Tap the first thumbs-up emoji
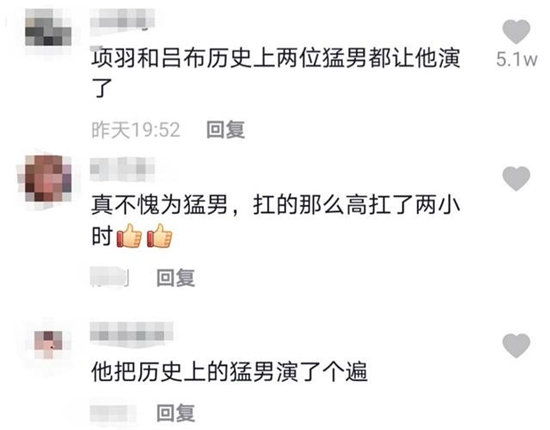The width and height of the screenshot is (550, 430). pos(129,236)
